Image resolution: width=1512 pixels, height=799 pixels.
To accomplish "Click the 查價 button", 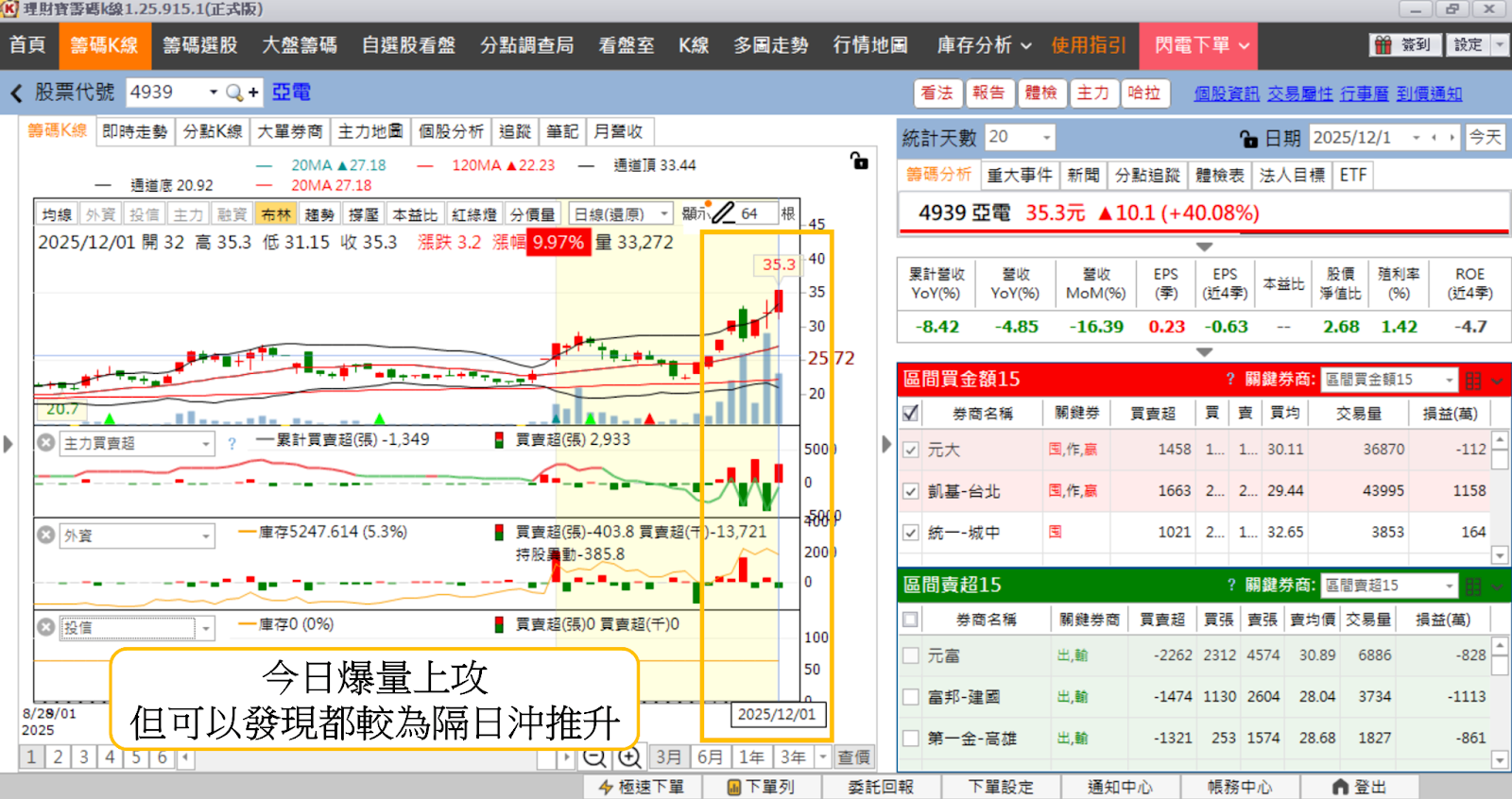I will pyautogui.click(x=854, y=757).
